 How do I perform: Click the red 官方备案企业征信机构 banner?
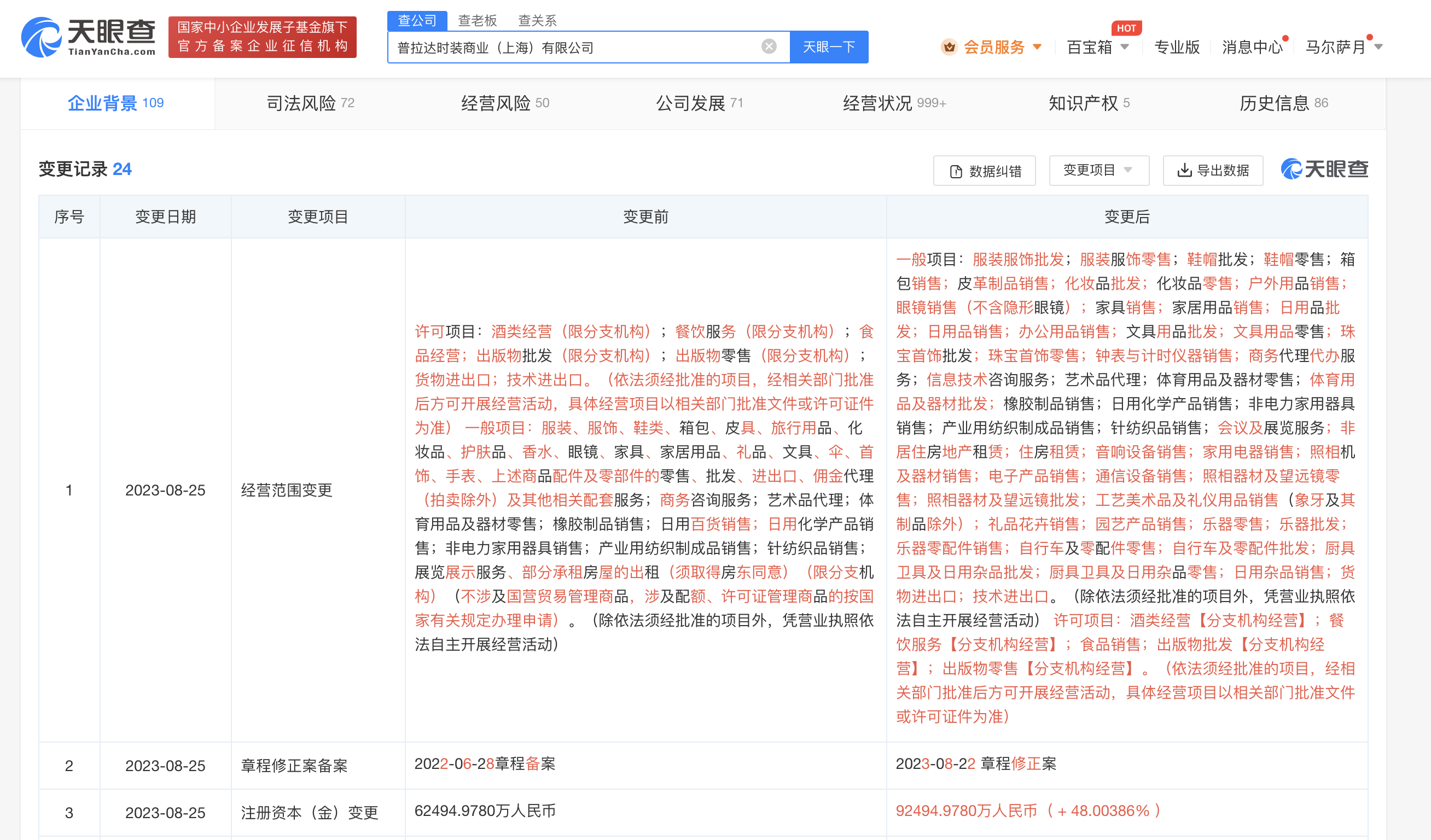point(263,37)
